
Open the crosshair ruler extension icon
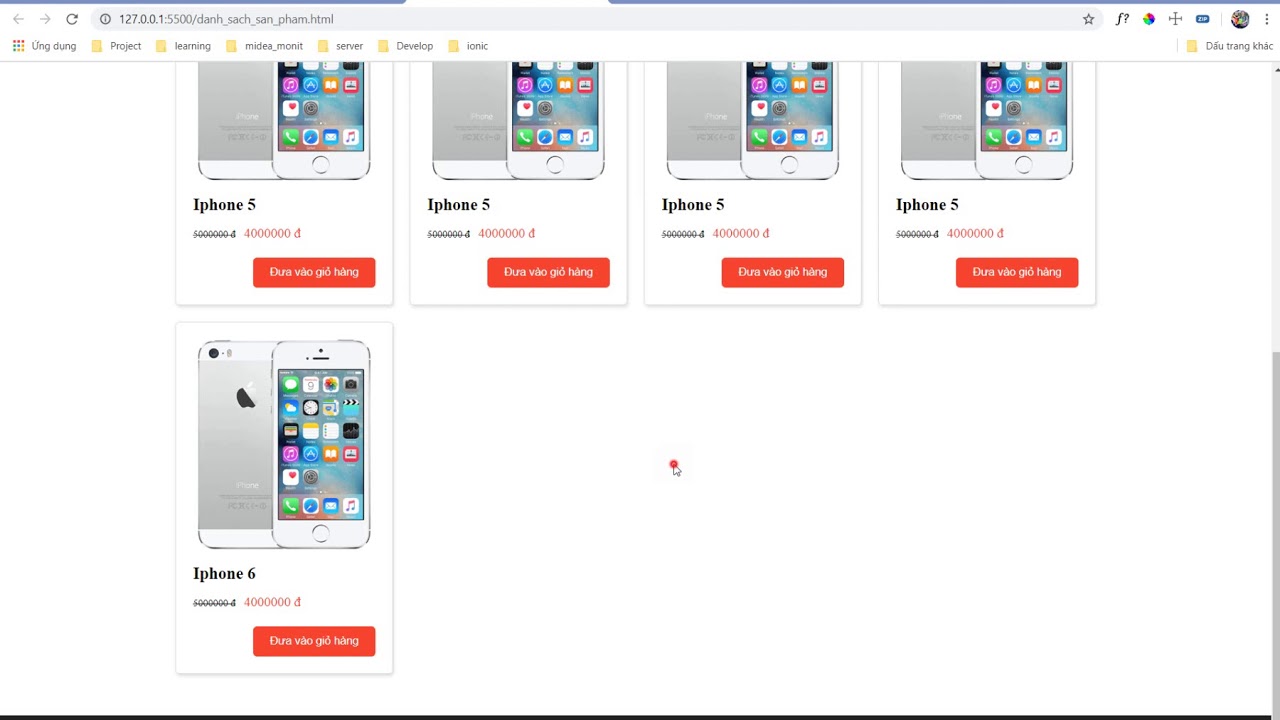[1175, 19]
